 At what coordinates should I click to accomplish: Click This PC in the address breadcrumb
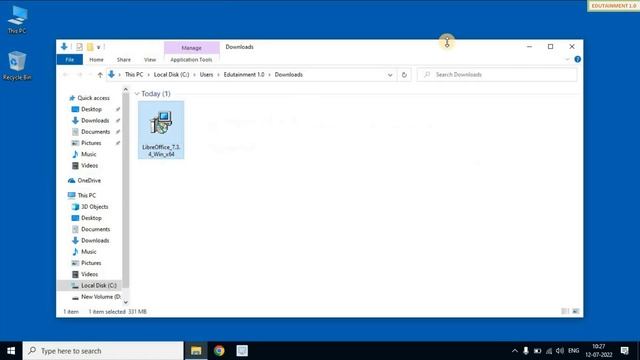[134, 75]
